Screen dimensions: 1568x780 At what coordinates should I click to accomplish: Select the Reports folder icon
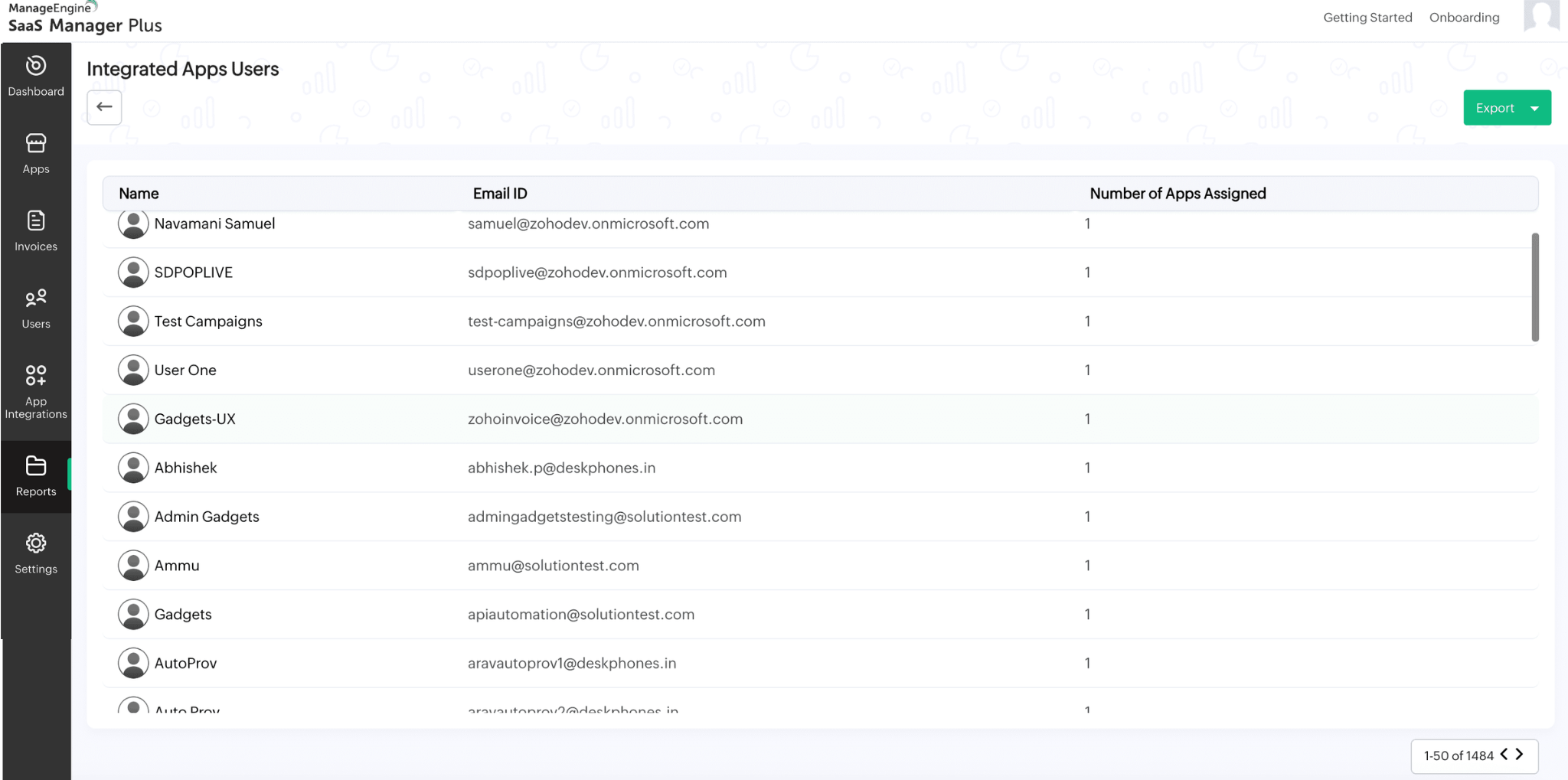(36, 466)
